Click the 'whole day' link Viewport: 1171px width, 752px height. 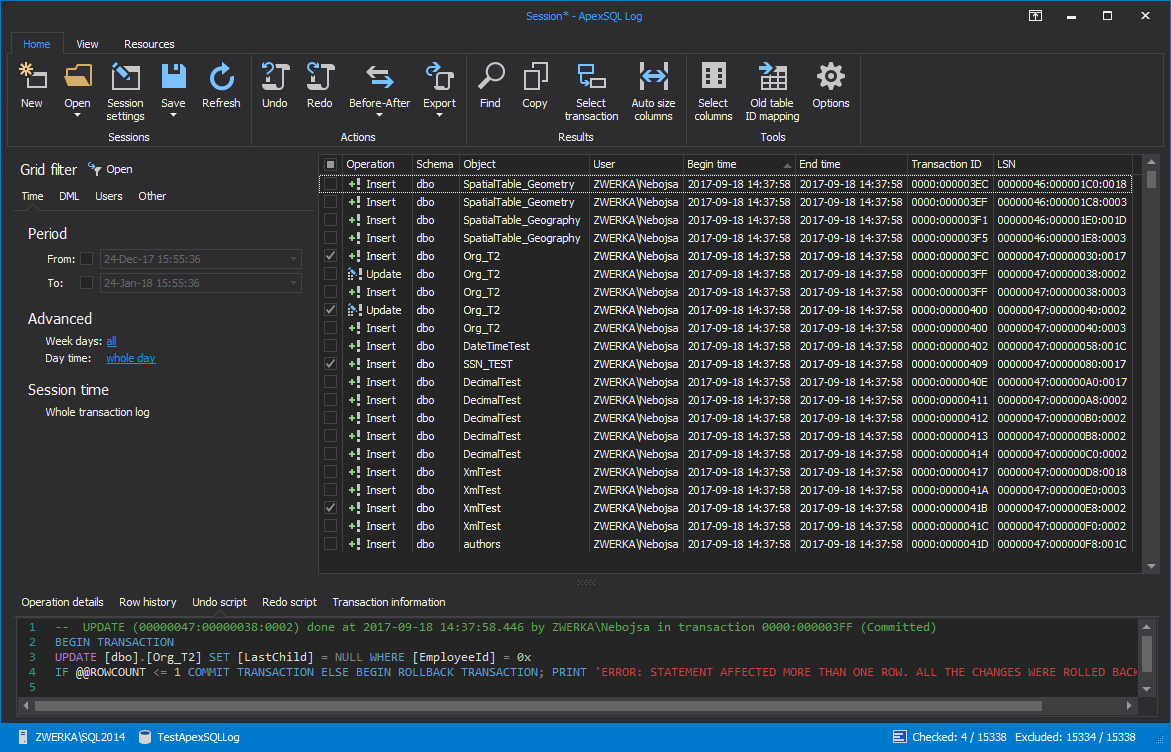[x=131, y=358]
